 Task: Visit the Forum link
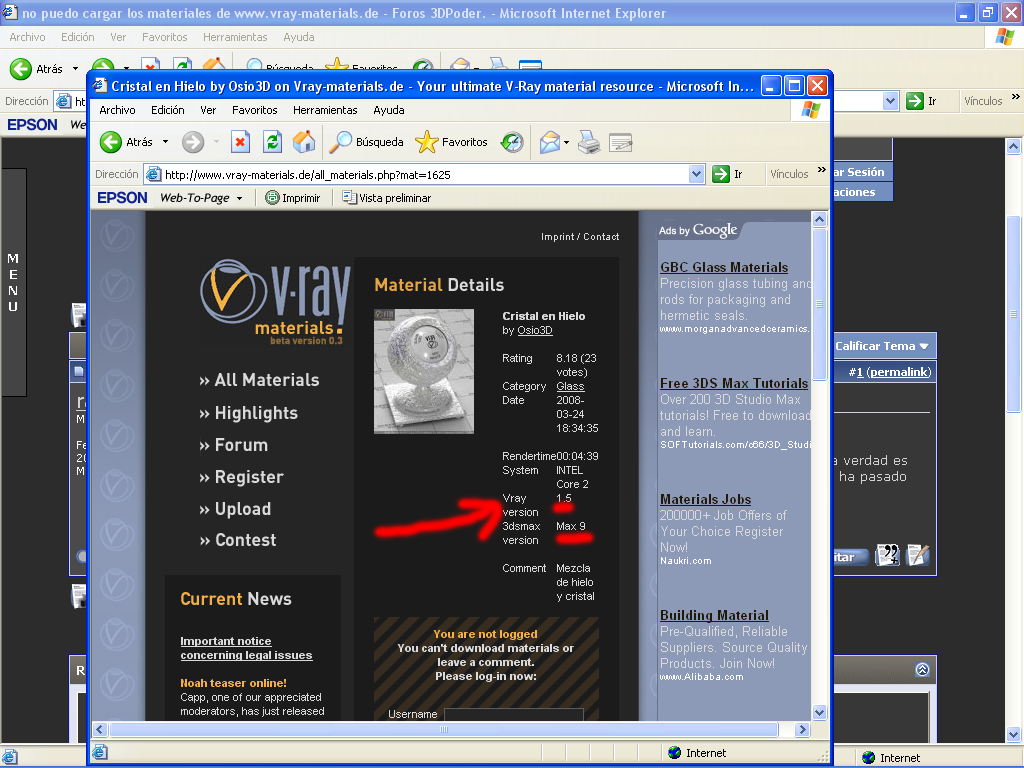point(234,445)
